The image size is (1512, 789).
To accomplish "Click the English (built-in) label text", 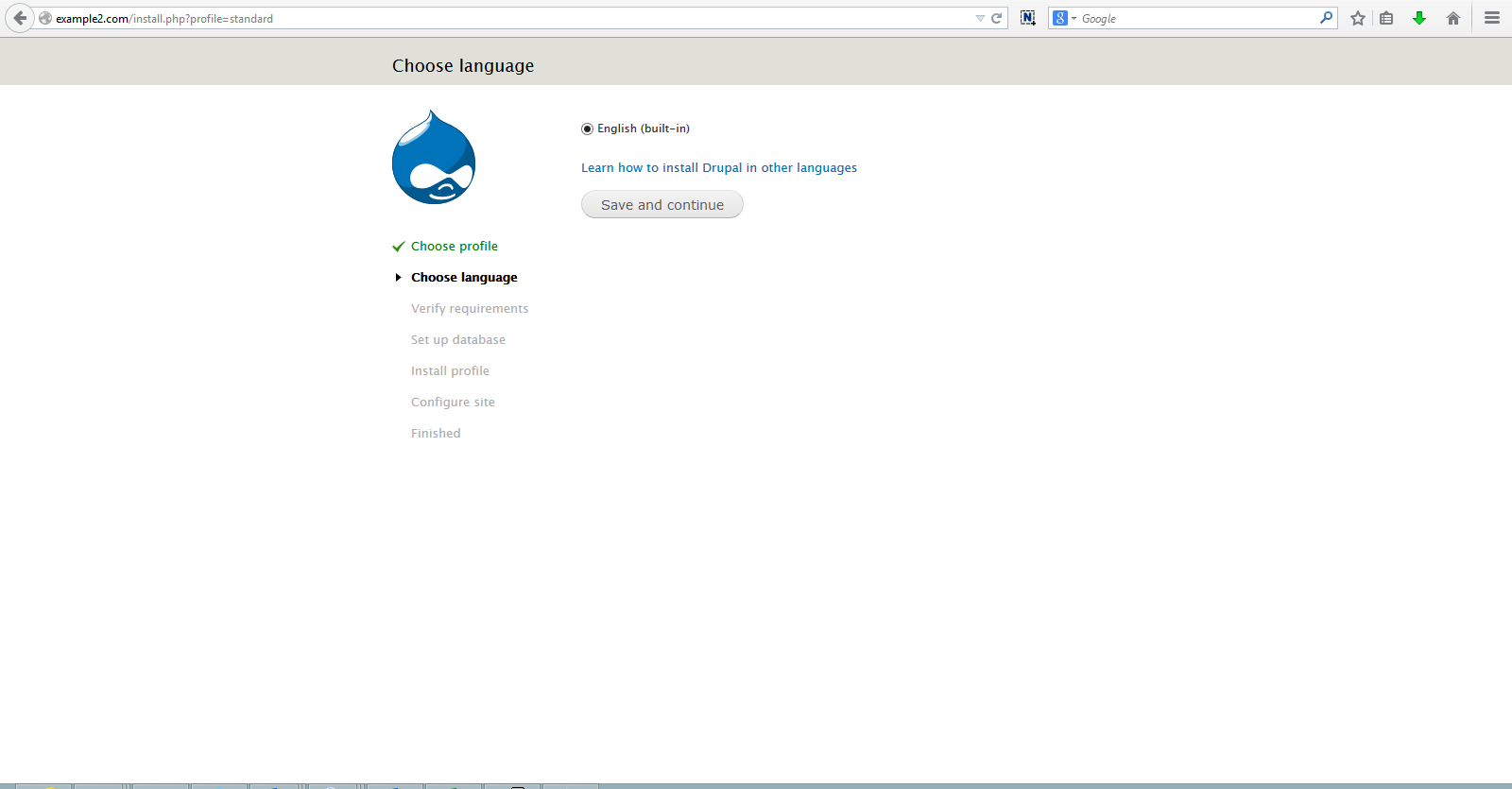I will point(644,129).
